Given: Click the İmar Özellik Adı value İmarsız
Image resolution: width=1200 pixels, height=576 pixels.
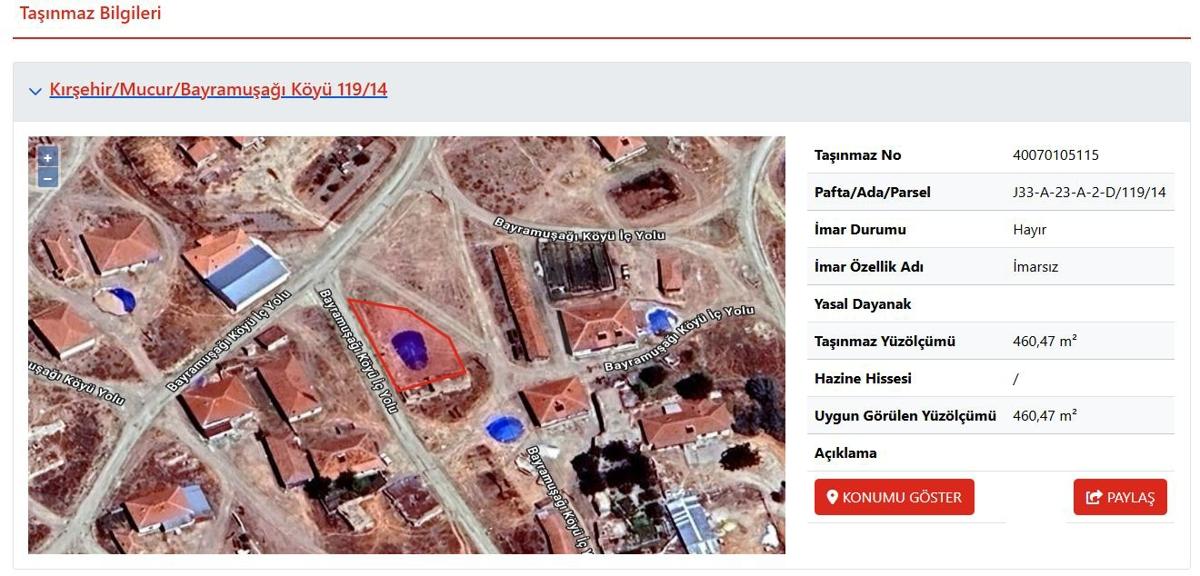Looking at the screenshot, I should (1035, 267).
